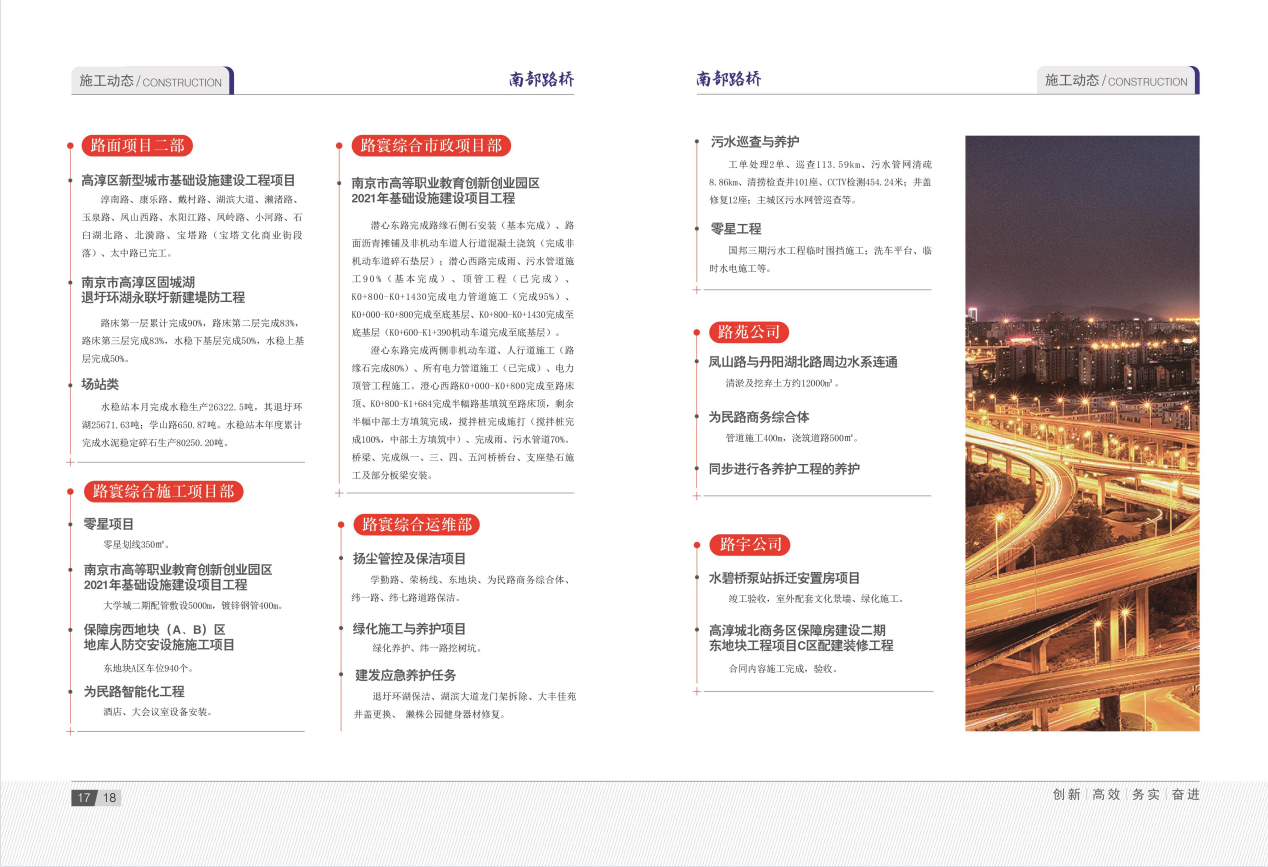Click 2021年基础设施建设项目工程 heading under 路寰综合施工项目部

165,585
